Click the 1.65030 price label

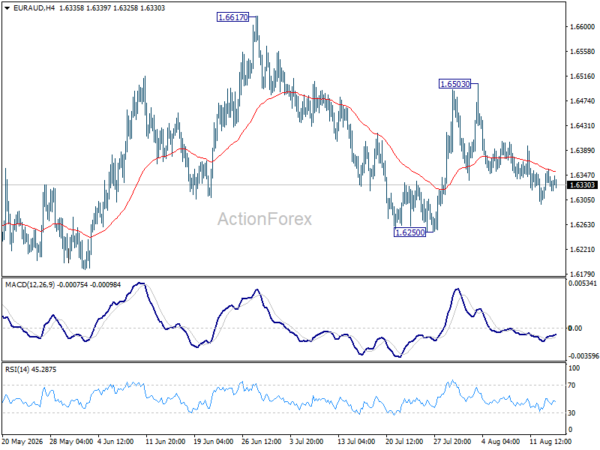[455, 84]
